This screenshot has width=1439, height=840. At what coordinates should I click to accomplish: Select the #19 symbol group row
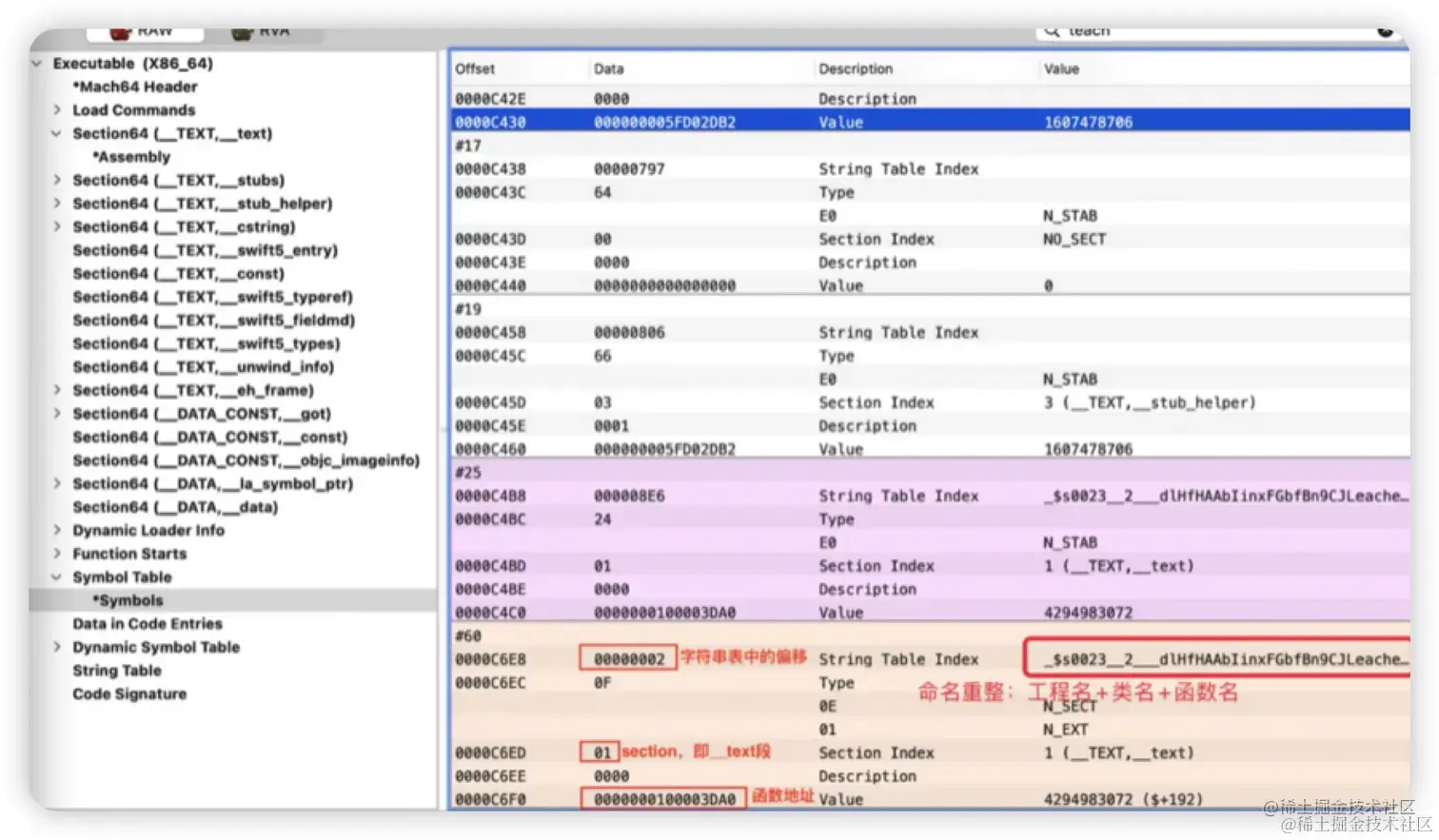[930, 309]
